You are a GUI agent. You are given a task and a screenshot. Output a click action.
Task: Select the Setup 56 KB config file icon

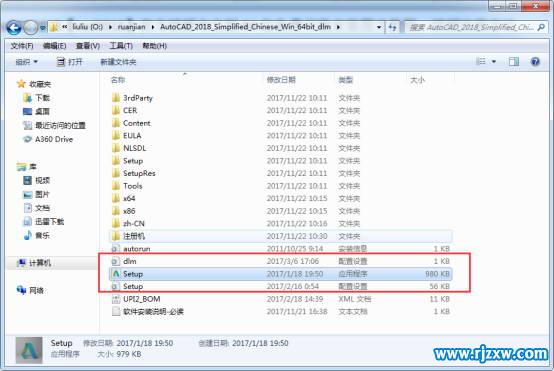coord(116,286)
